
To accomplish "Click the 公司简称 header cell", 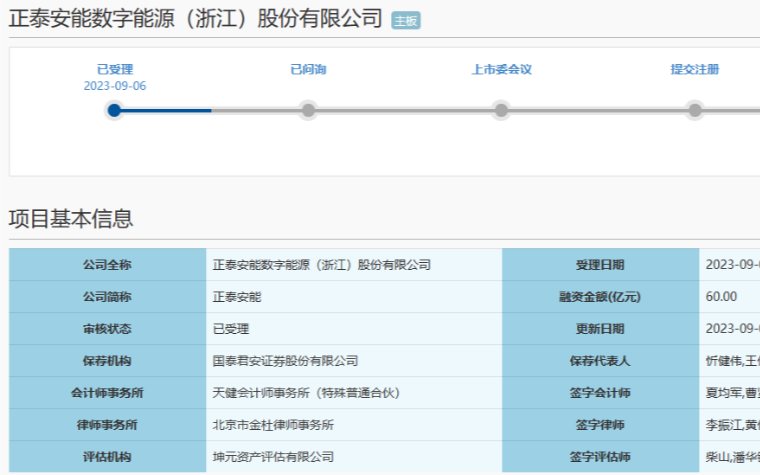I will [108, 297].
